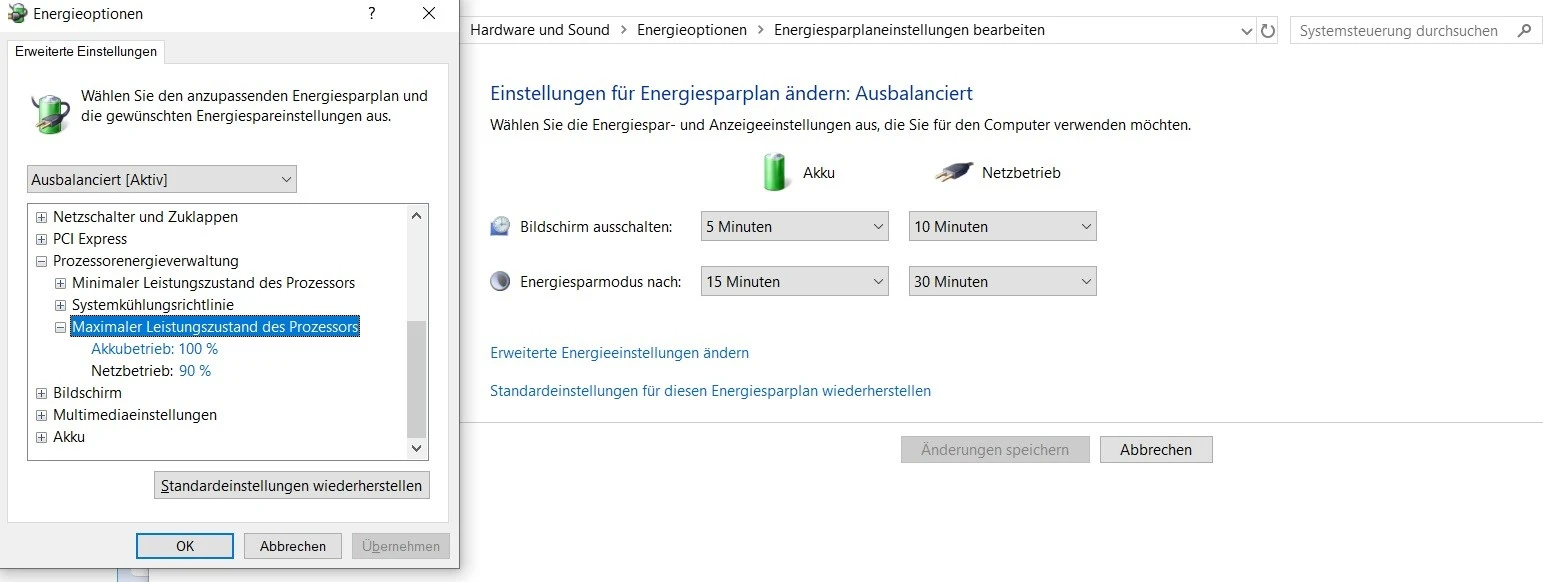
Task: Click the Energiesparmodus moon icon
Action: pos(500,282)
